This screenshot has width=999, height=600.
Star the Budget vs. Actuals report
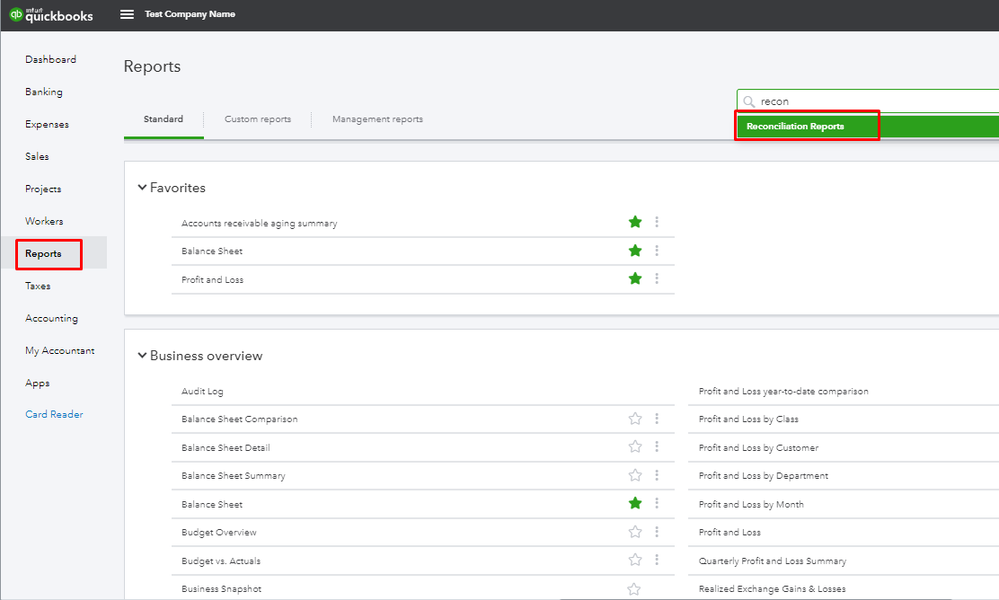(634, 560)
